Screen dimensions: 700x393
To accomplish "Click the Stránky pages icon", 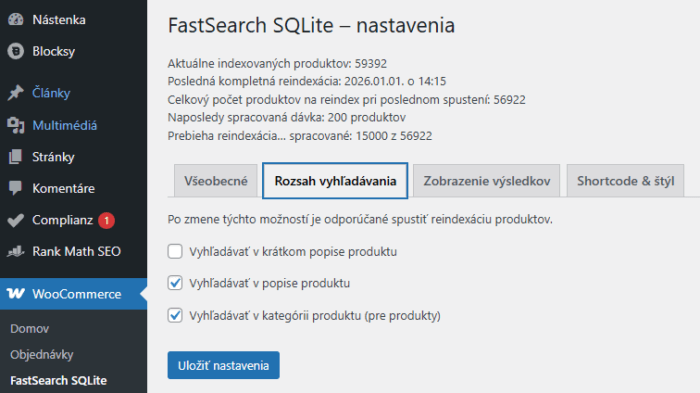I will click(x=16, y=157).
